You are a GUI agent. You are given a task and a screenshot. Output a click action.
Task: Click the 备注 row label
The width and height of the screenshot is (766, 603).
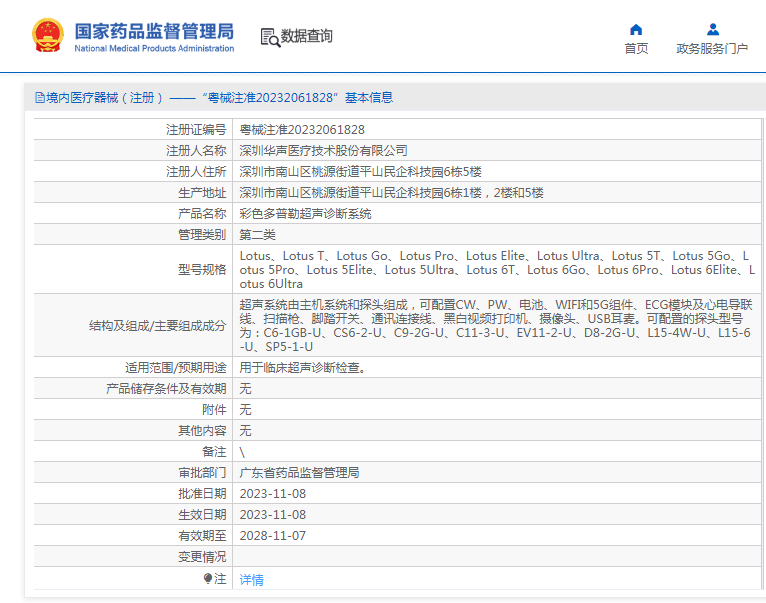tap(214, 452)
